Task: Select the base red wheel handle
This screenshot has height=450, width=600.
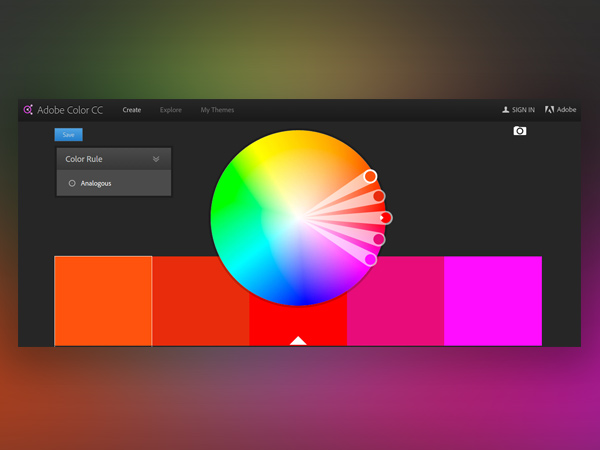Action: (x=386, y=218)
